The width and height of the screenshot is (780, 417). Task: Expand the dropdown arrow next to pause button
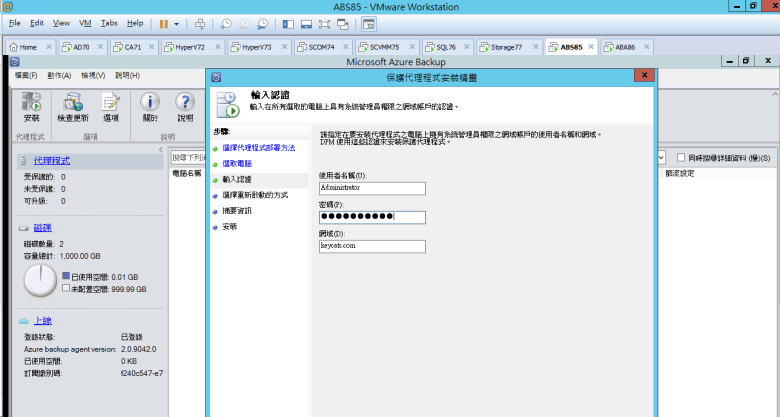click(x=177, y=22)
